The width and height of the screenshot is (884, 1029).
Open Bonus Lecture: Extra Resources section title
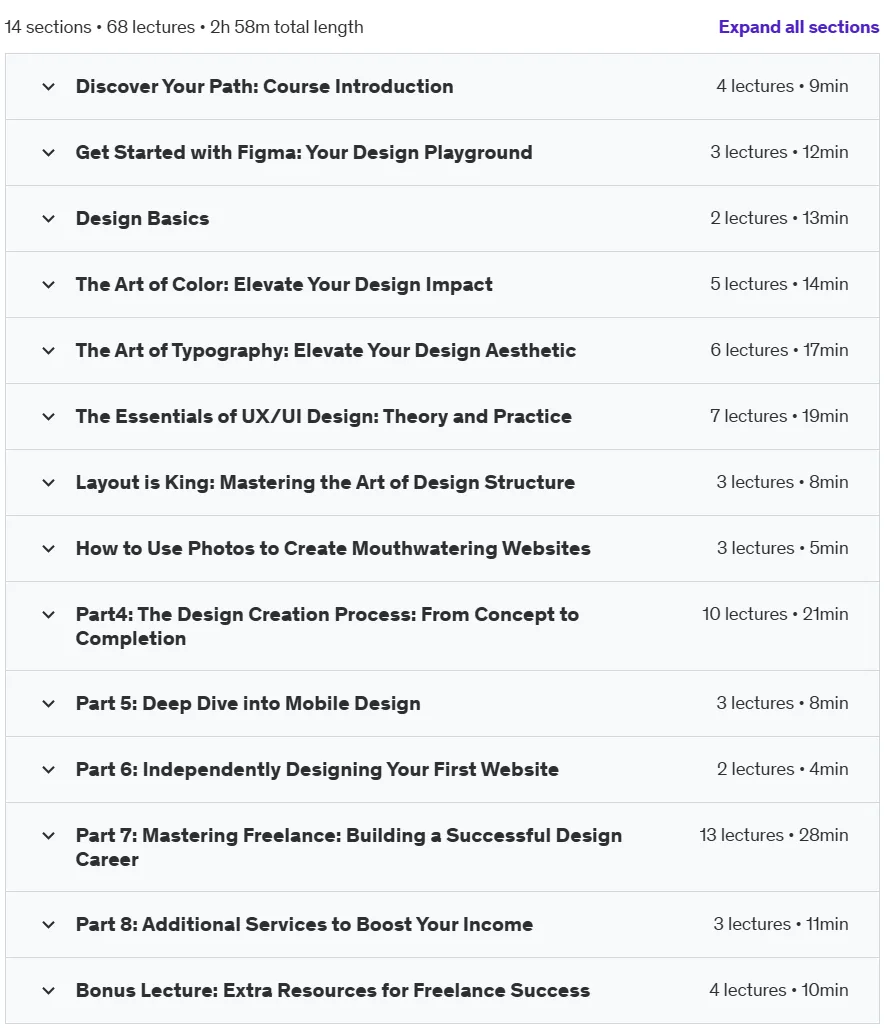click(x=333, y=990)
